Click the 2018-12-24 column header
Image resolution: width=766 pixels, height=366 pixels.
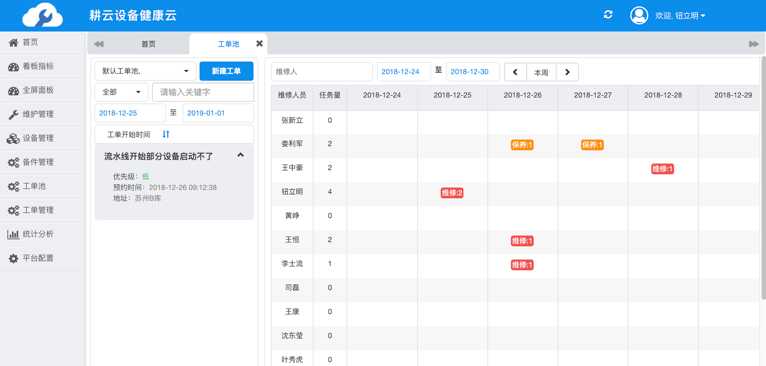(x=382, y=95)
